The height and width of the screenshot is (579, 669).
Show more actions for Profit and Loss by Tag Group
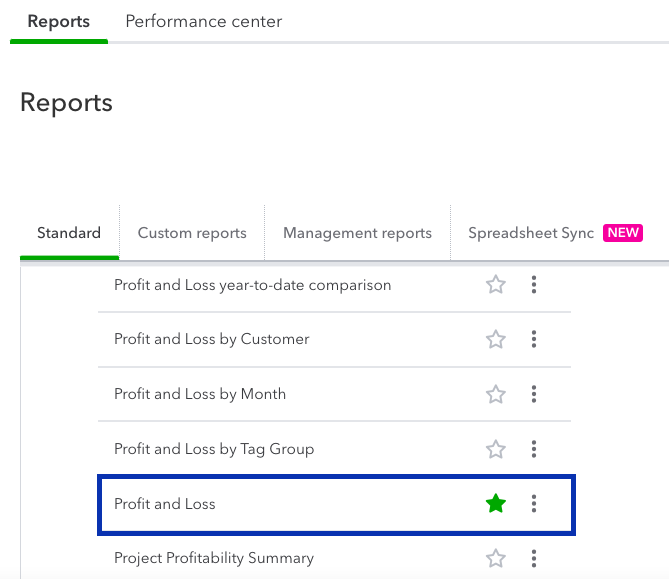coord(534,449)
